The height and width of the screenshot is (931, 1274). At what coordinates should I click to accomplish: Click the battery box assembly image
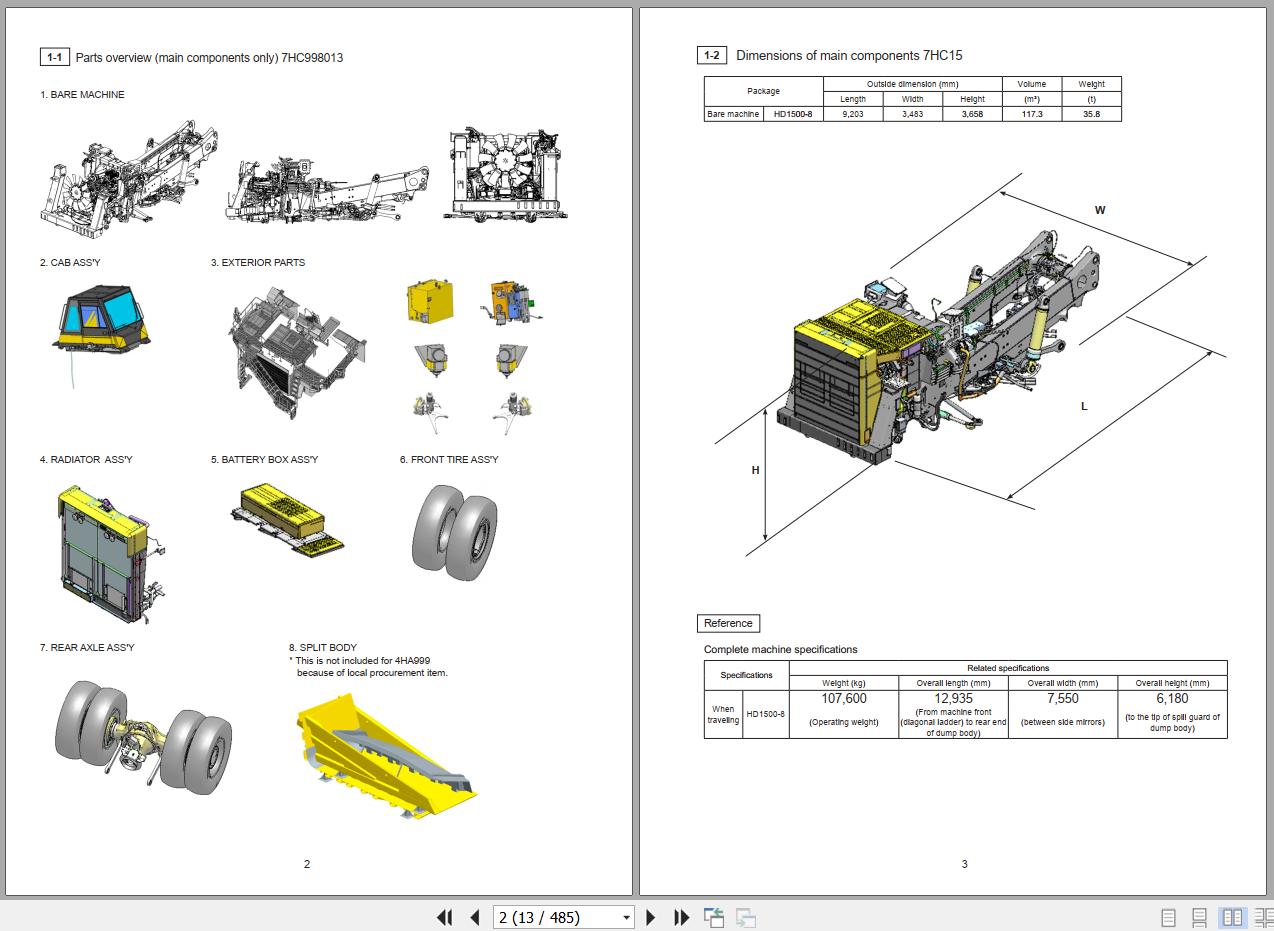pyautogui.click(x=289, y=517)
